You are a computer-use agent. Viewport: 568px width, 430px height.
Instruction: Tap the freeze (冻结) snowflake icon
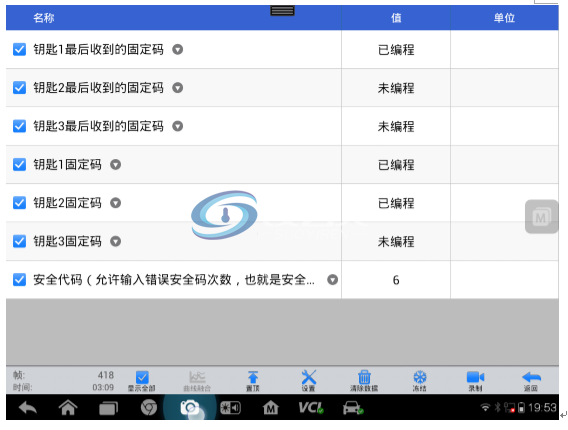[x=420, y=377]
